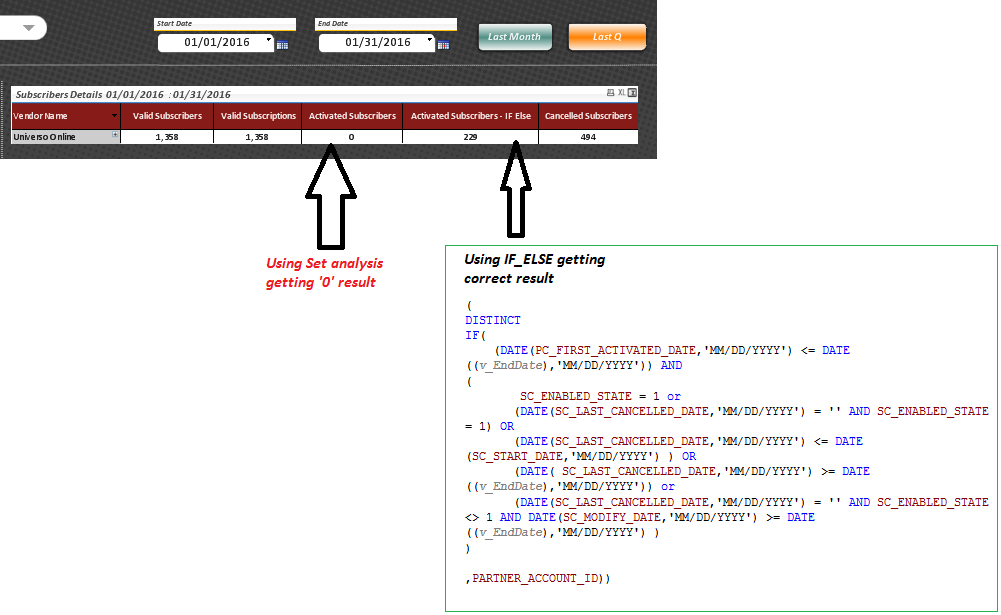1001x615 pixels.
Task: Click the IF Else value 229
Action: pyautogui.click(x=470, y=137)
